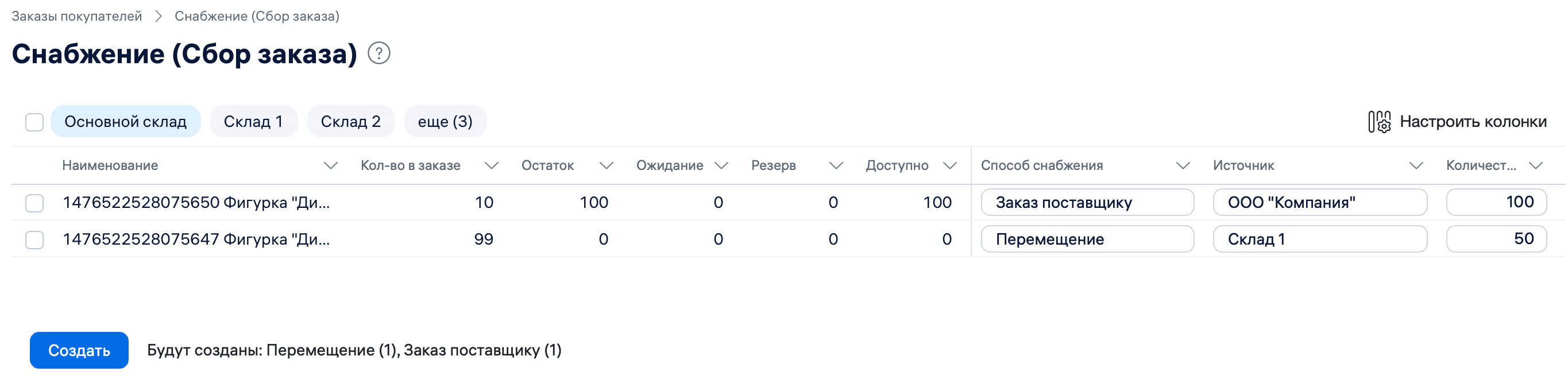The height and width of the screenshot is (379, 1568).
Task: Toggle the select-all checkbox in table header
Action: point(34,123)
